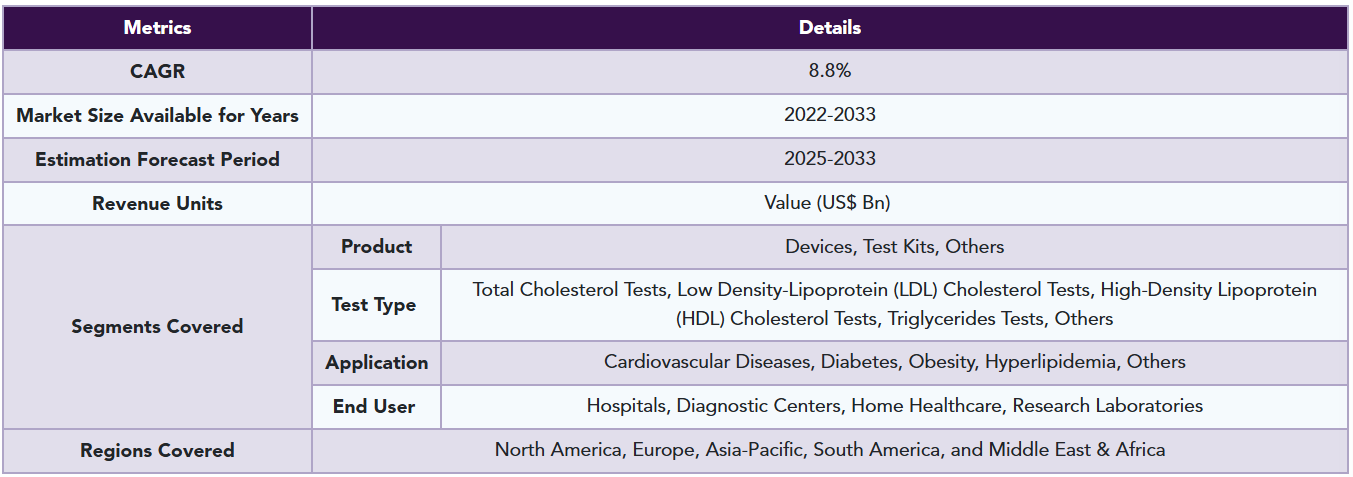The height and width of the screenshot is (477, 1353).
Task: Click the Product sub-row label
Action: click(x=376, y=247)
